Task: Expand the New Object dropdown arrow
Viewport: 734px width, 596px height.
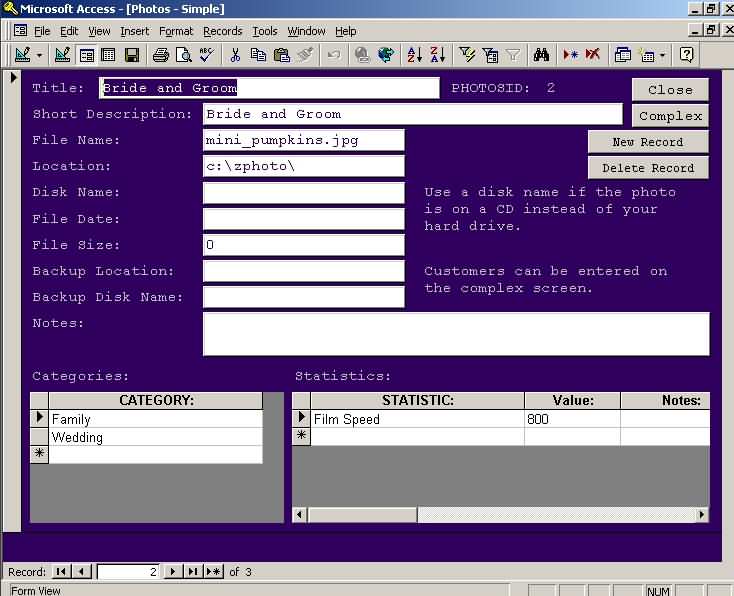Action: pos(662,55)
